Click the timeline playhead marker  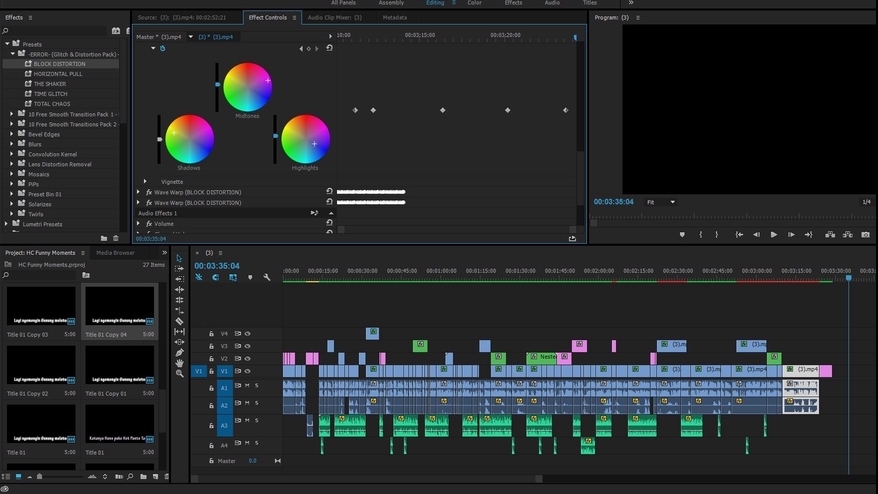pos(848,278)
